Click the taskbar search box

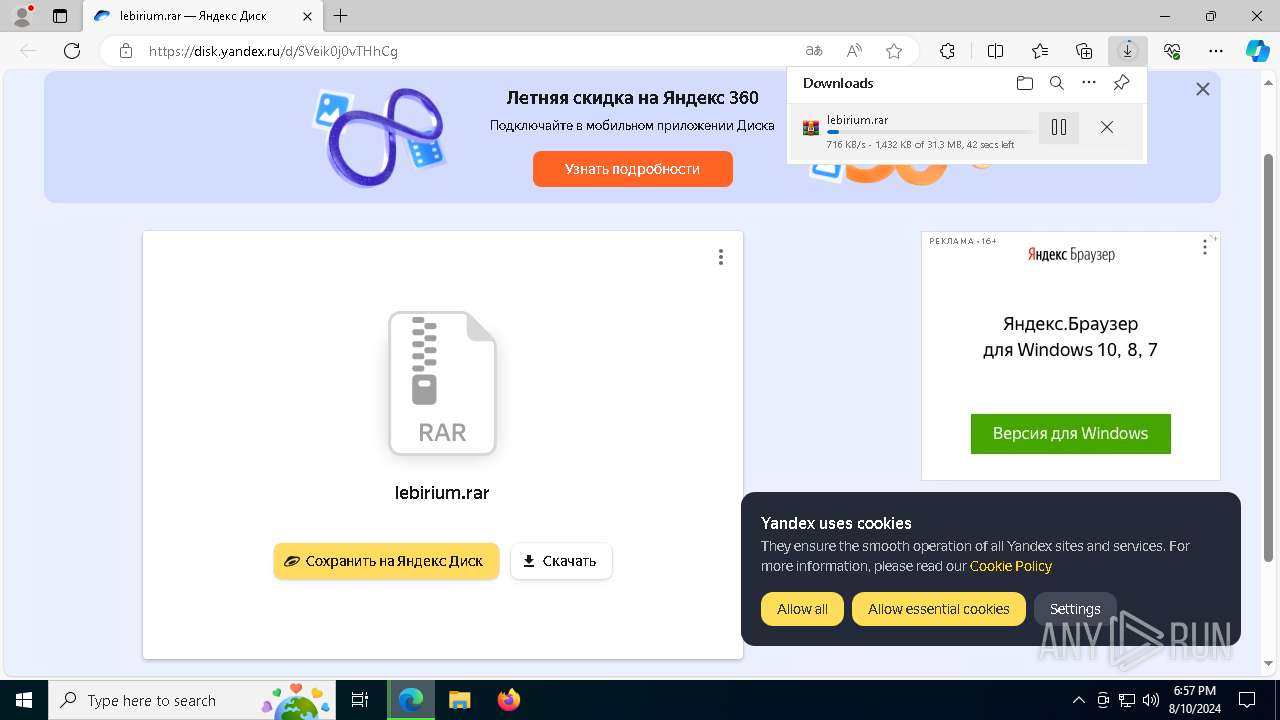pos(191,700)
